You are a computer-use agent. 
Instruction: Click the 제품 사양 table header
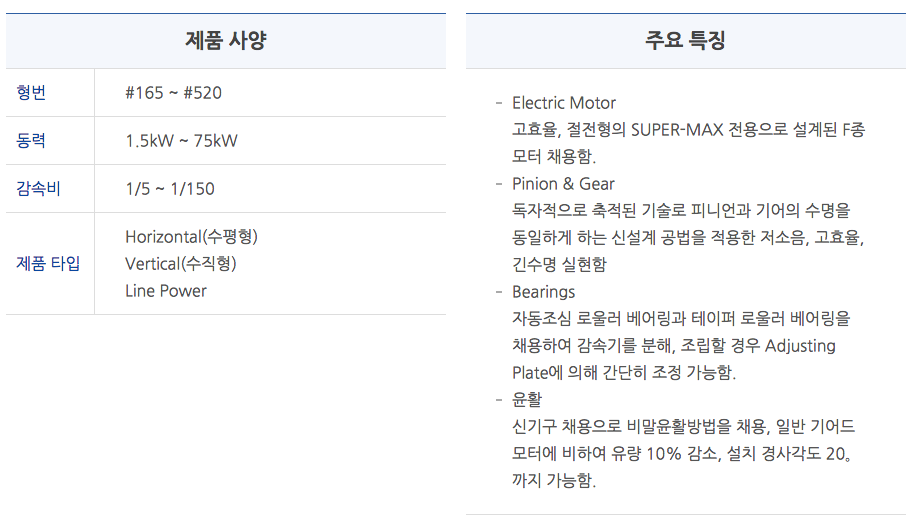[x=226, y=41]
